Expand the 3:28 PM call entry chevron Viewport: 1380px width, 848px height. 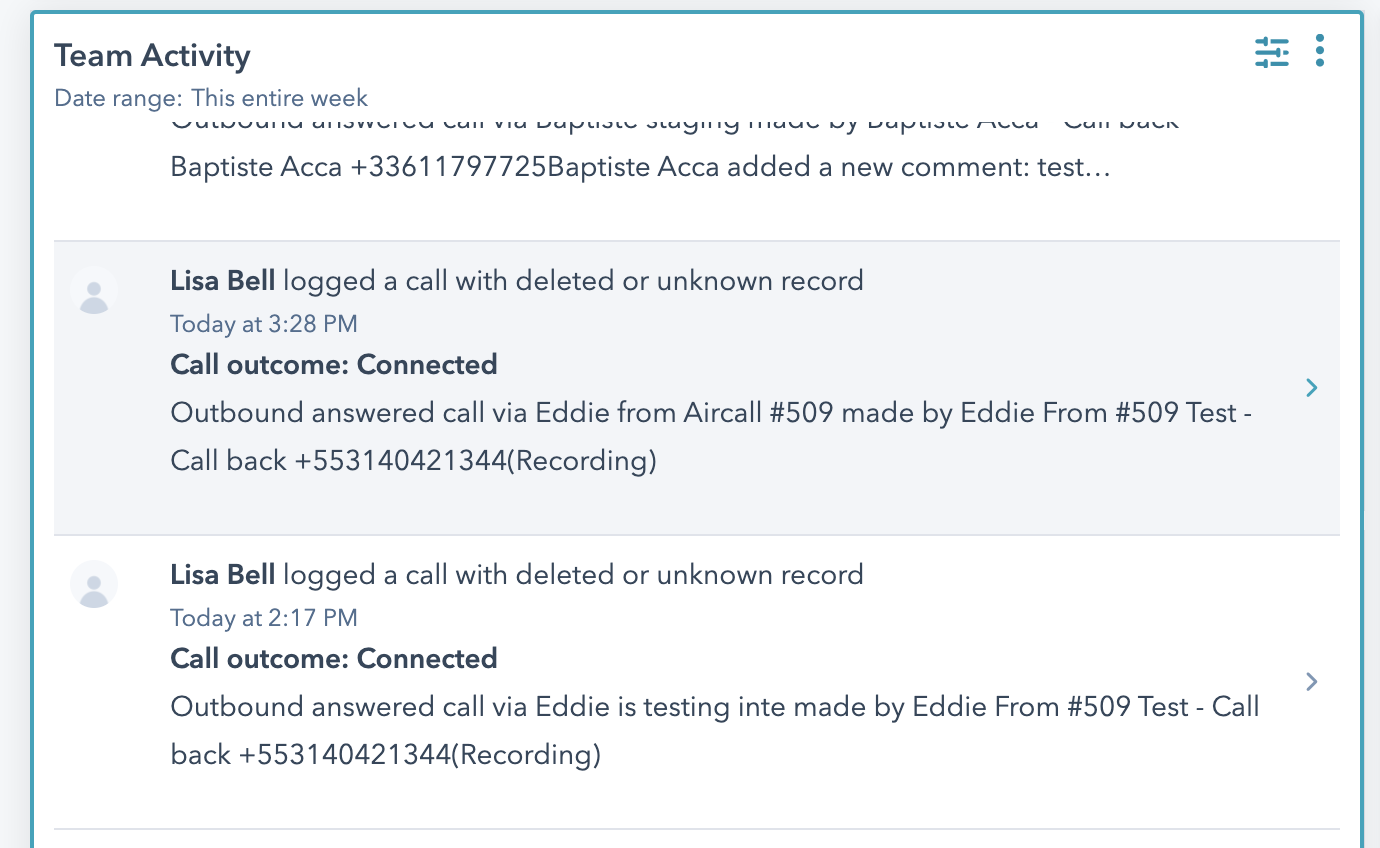pyautogui.click(x=1313, y=388)
